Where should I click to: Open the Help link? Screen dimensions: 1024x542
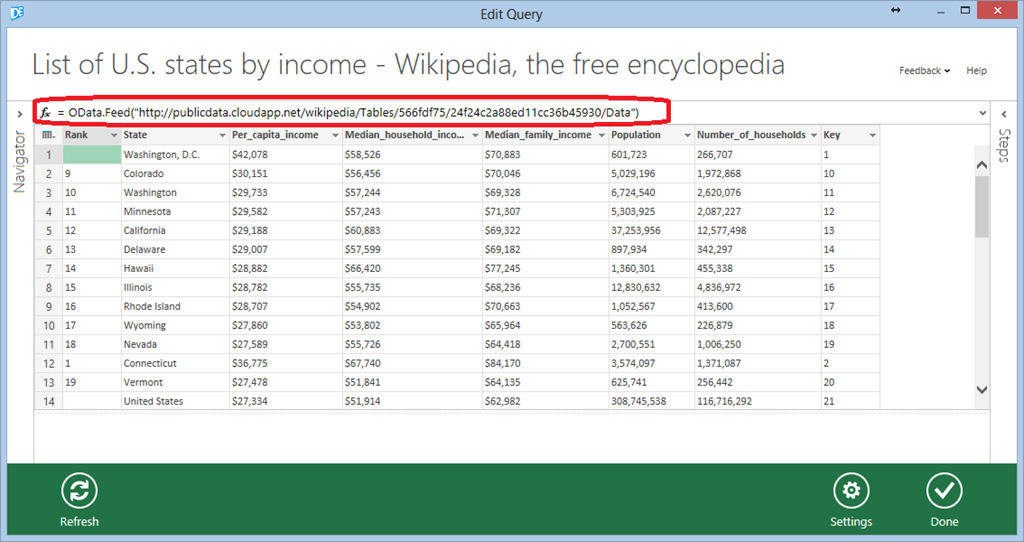click(x=976, y=71)
